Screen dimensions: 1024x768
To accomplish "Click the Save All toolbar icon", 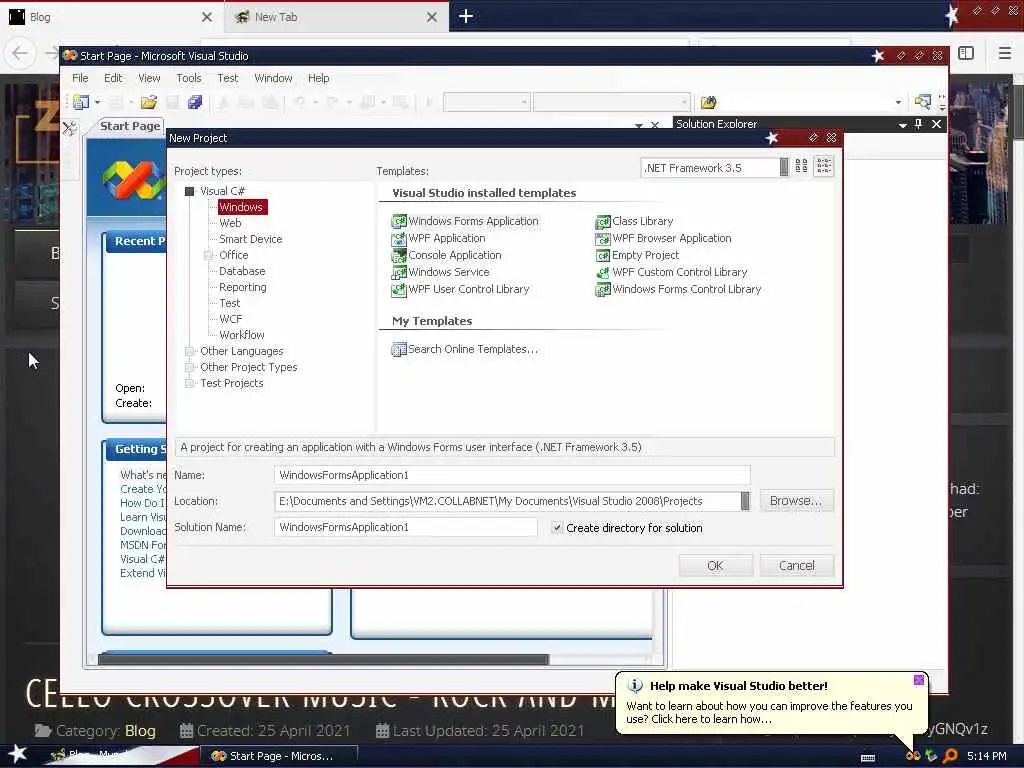I will [x=195, y=102].
